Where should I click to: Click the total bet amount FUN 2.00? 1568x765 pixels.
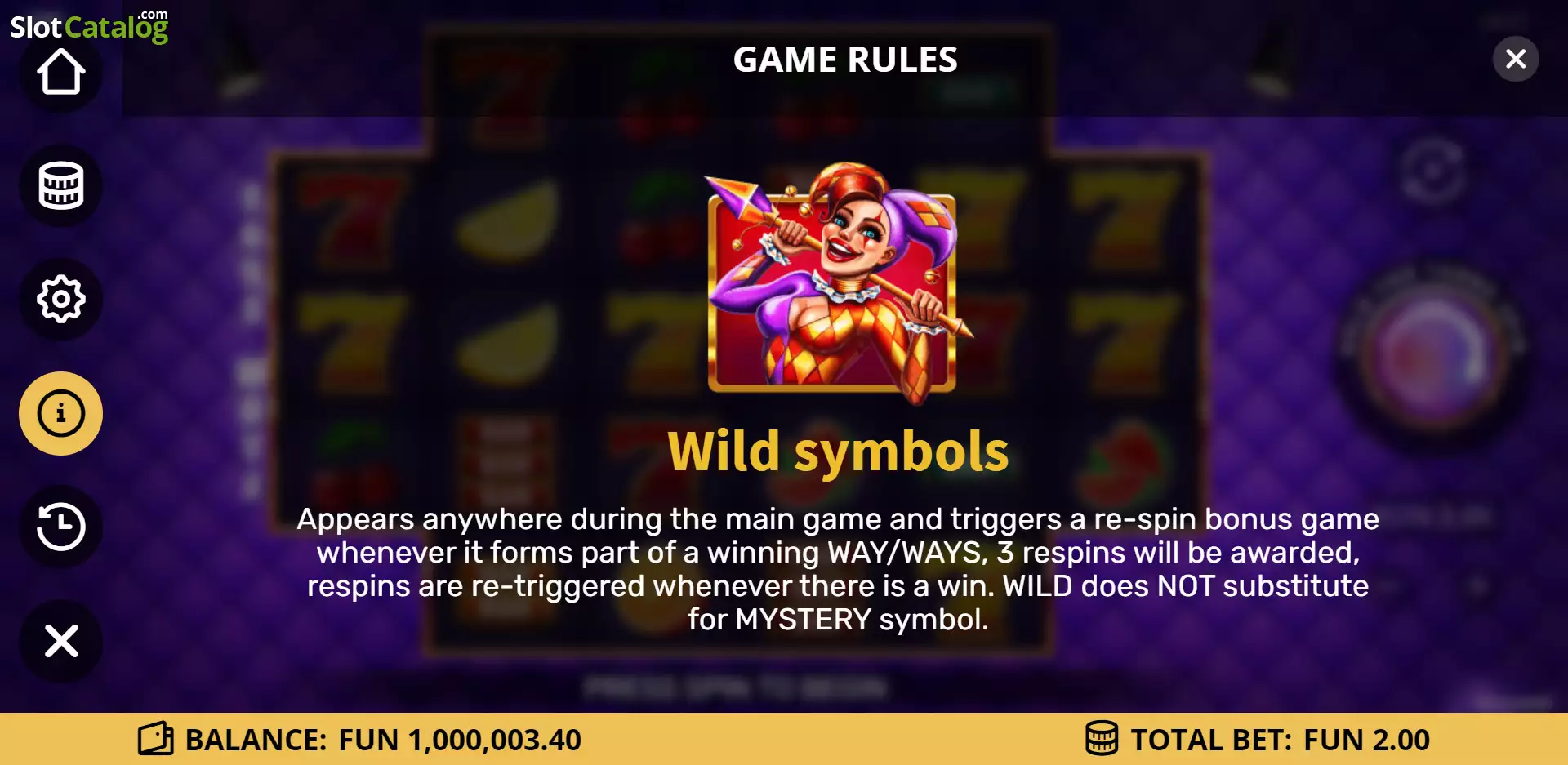point(1366,740)
